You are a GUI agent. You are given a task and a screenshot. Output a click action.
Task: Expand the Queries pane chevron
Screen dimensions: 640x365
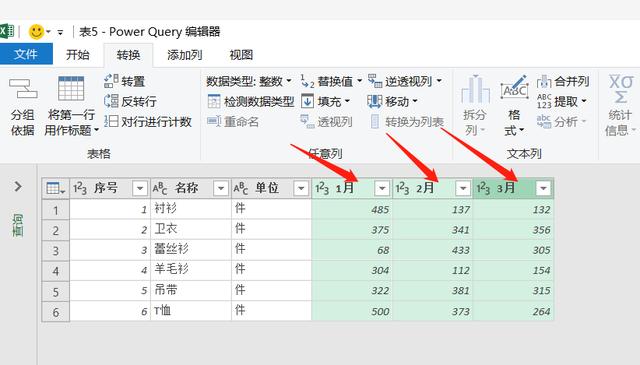(18, 187)
